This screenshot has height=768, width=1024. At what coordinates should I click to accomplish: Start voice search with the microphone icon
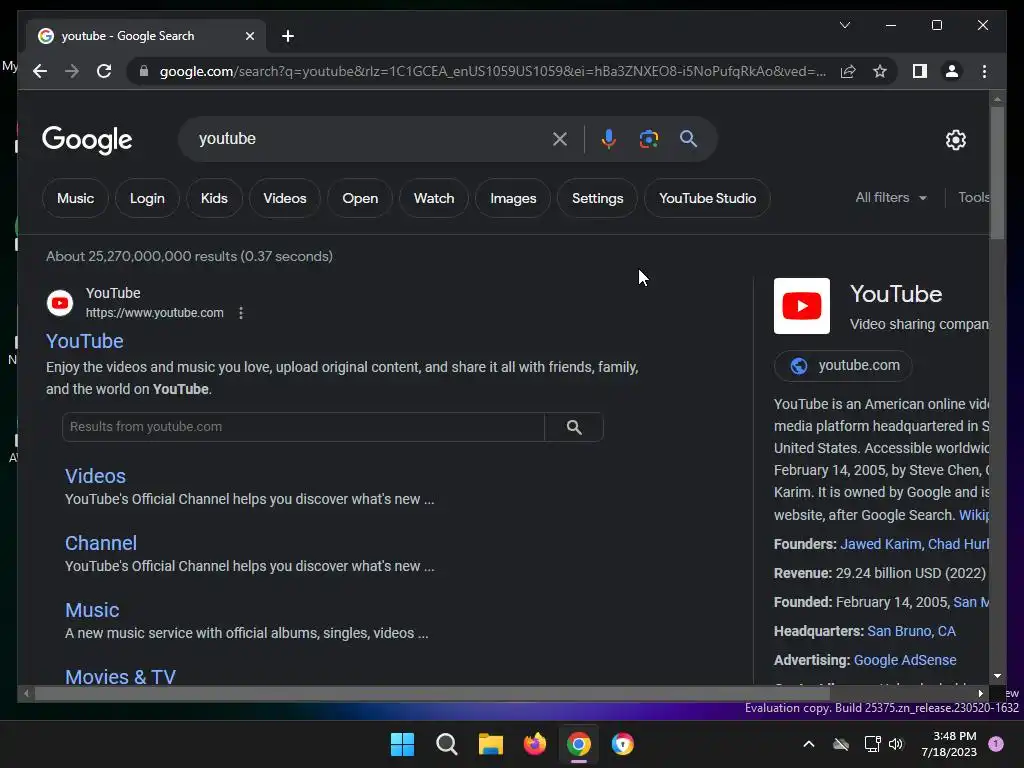coord(609,138)
